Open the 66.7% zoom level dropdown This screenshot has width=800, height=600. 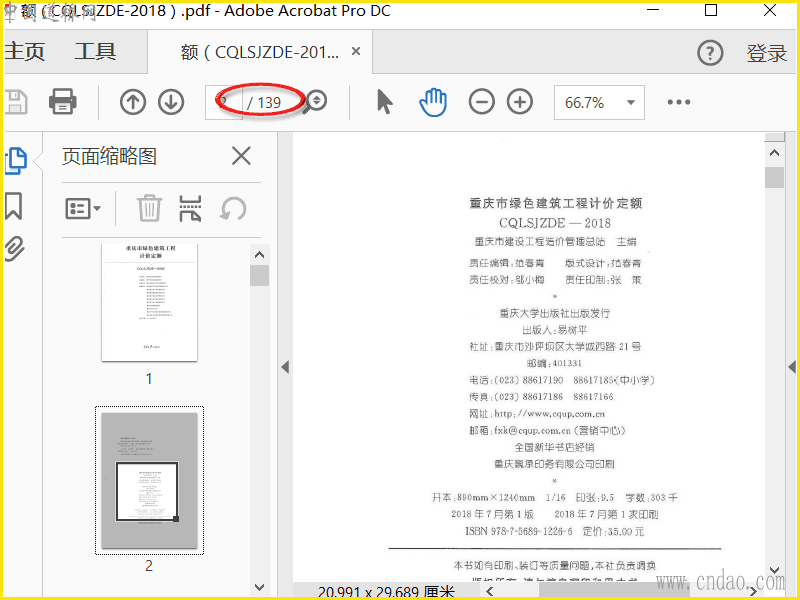(x=599, y=103)
